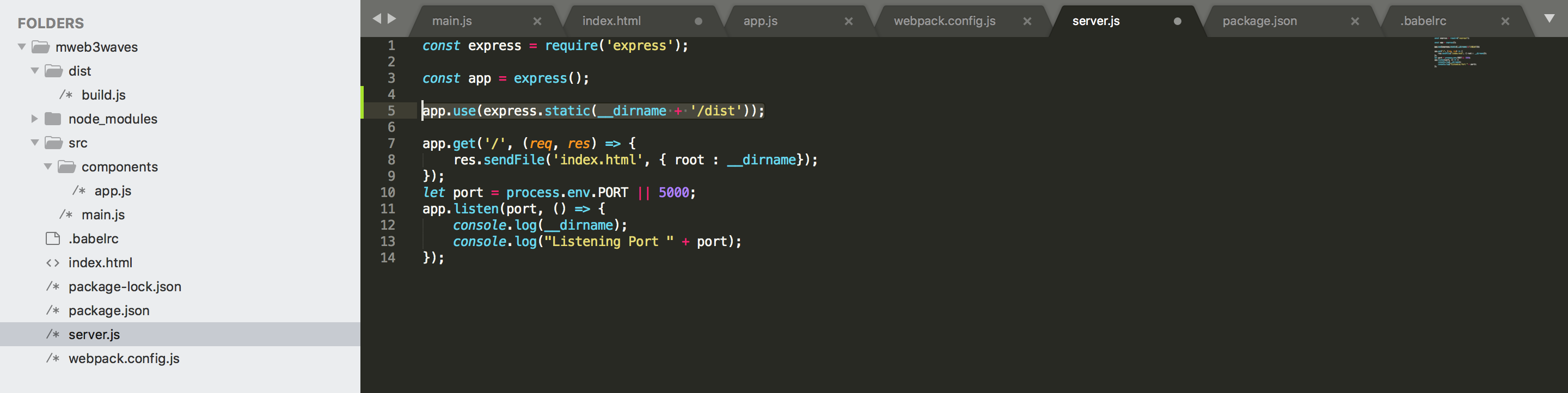
Task: Click the index.html code icon in sidebar
Action: pos(53,263)
